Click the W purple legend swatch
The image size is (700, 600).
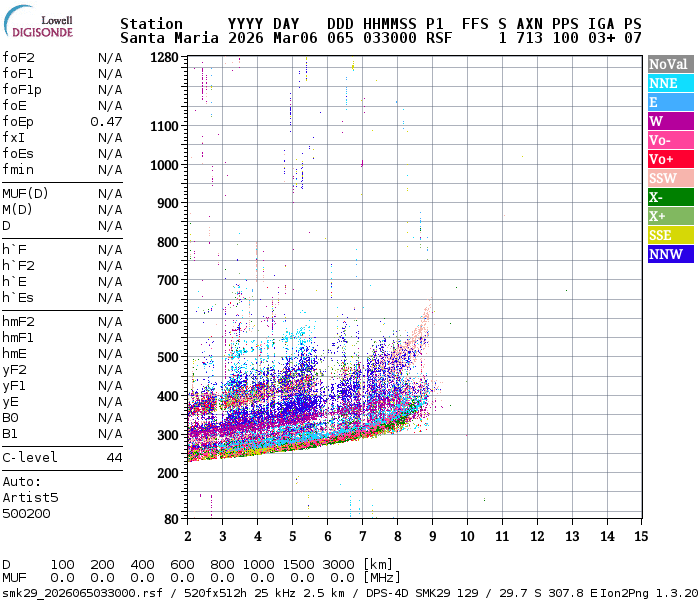pyautogui.click(x=671, y=121)
